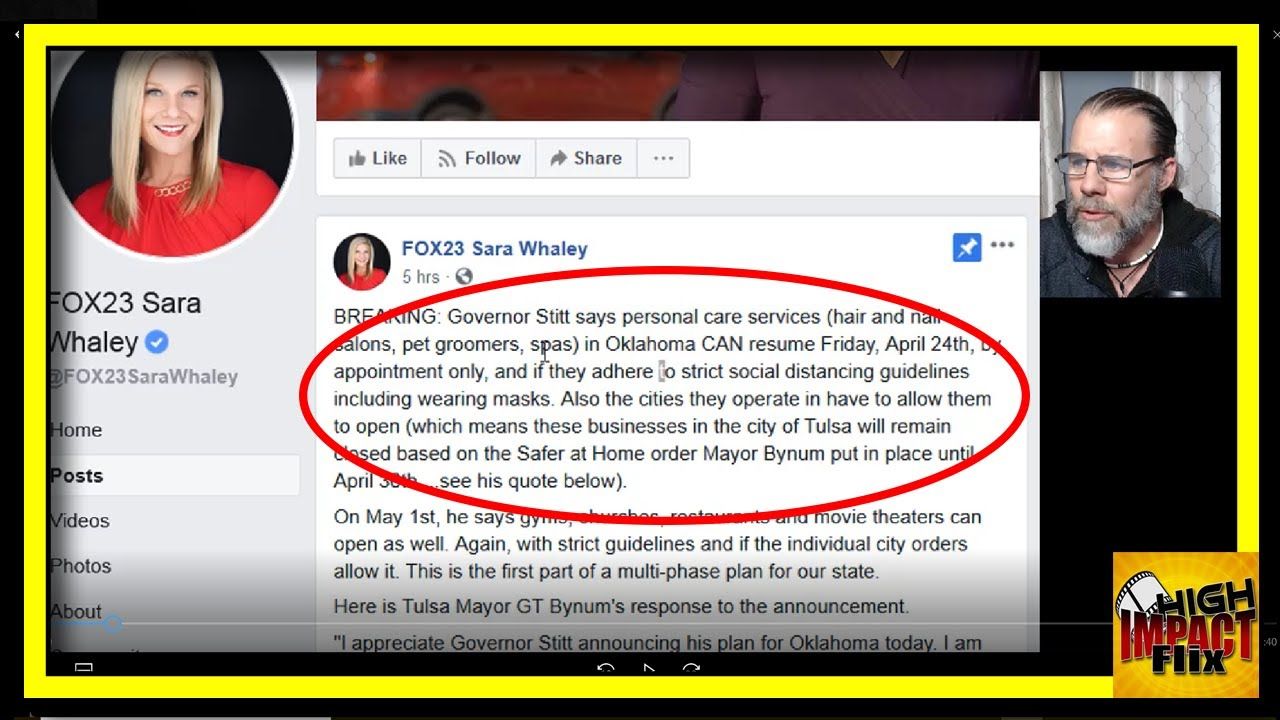
Task: Follow the FOX23 Sara Whaley page
Action: [479, 158]
